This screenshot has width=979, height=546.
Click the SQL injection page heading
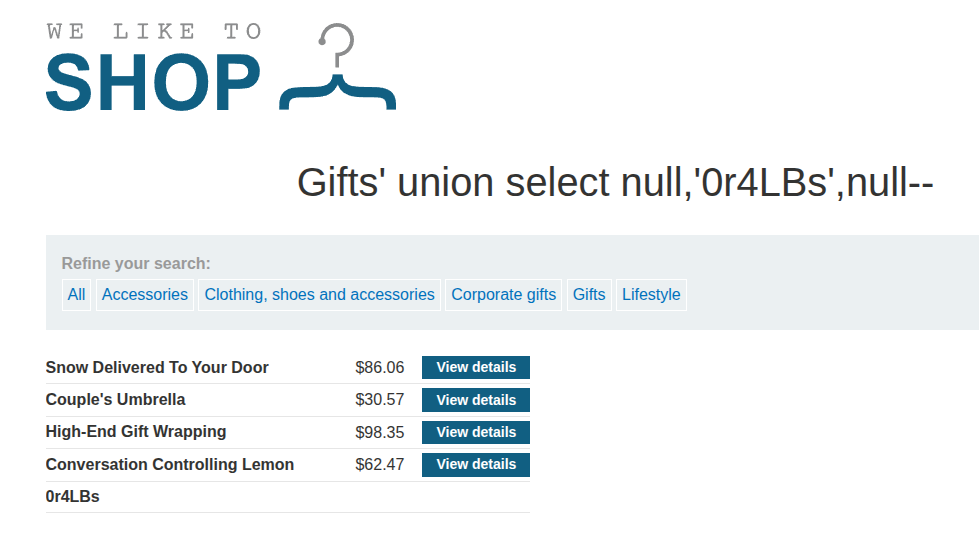615,182
